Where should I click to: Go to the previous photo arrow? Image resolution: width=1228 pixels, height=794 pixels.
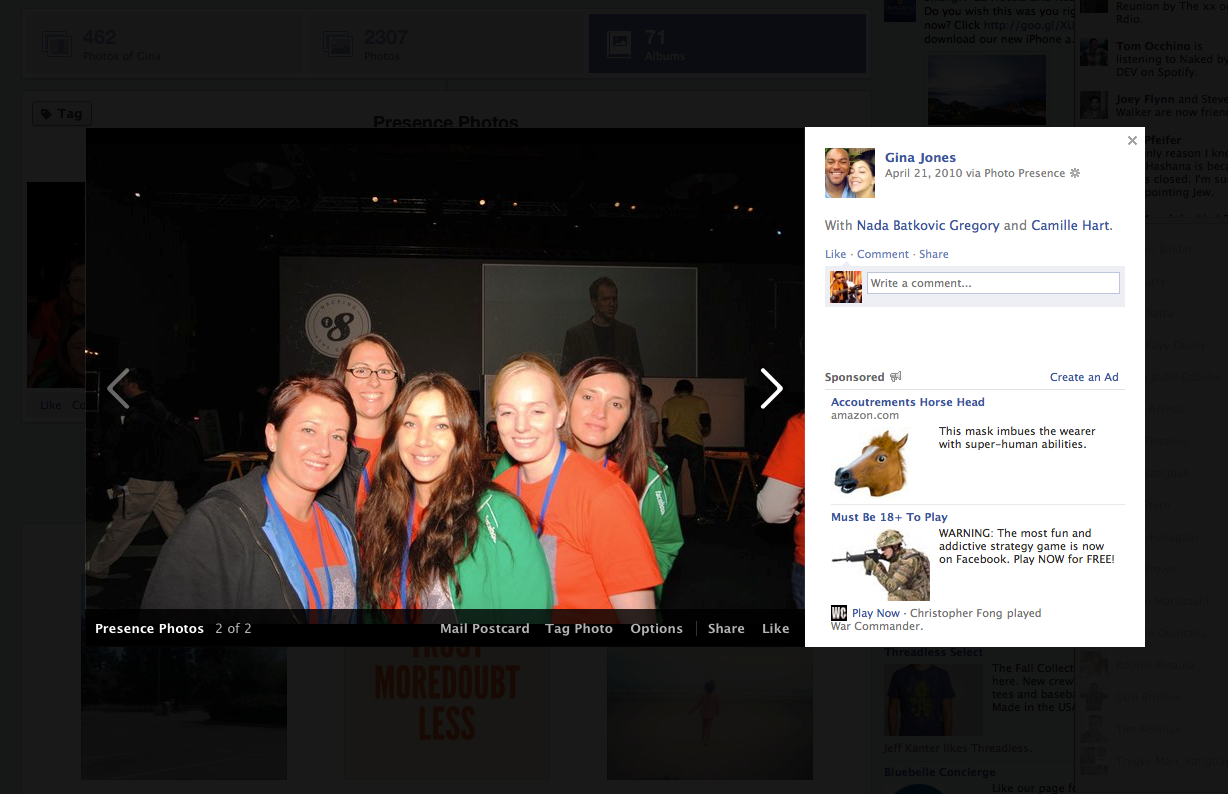point(118,389)
